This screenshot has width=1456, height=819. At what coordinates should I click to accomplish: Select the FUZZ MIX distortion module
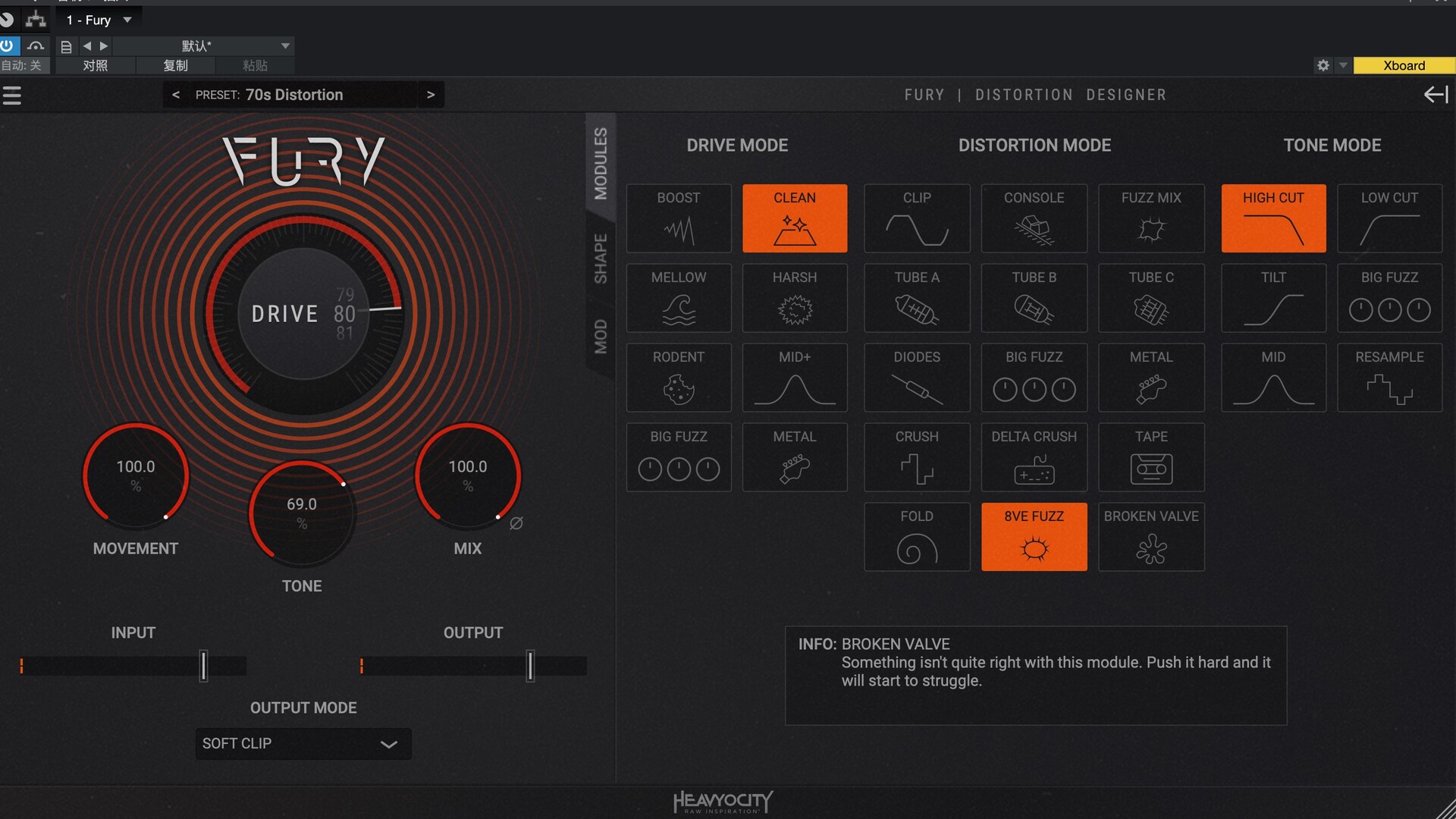[1151, 218]
